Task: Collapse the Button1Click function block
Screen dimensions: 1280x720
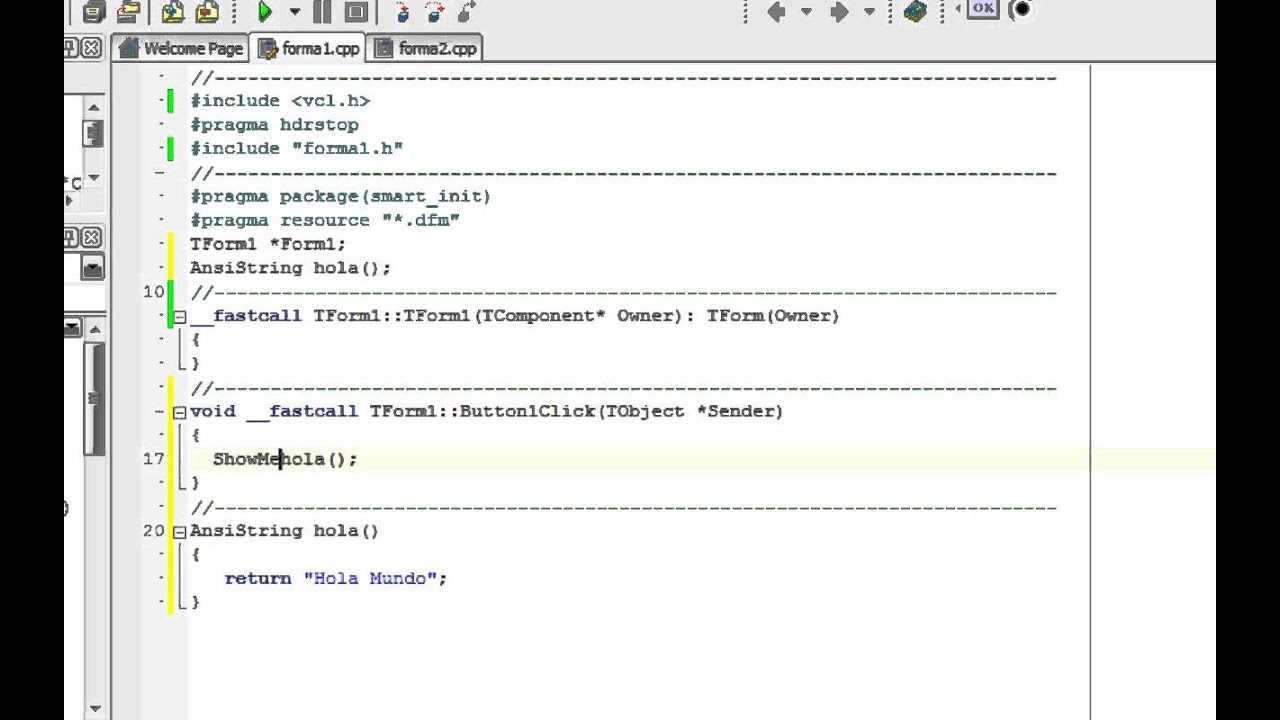Action: click(x=180, y=412)
